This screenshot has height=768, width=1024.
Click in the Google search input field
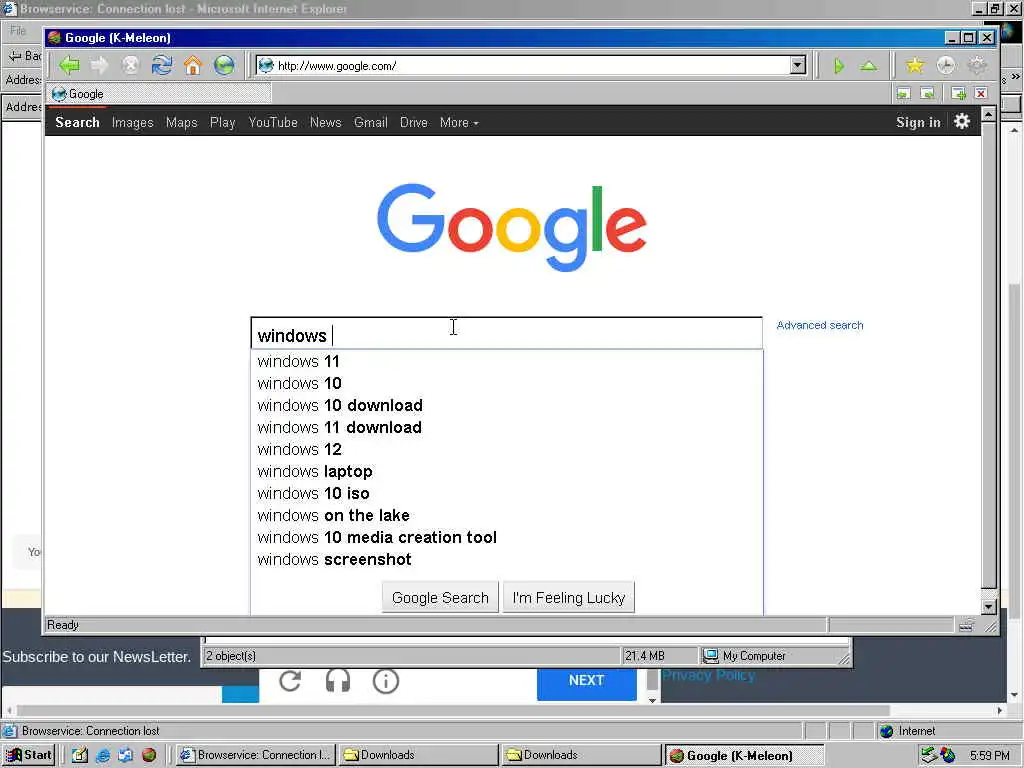[507, 334]
